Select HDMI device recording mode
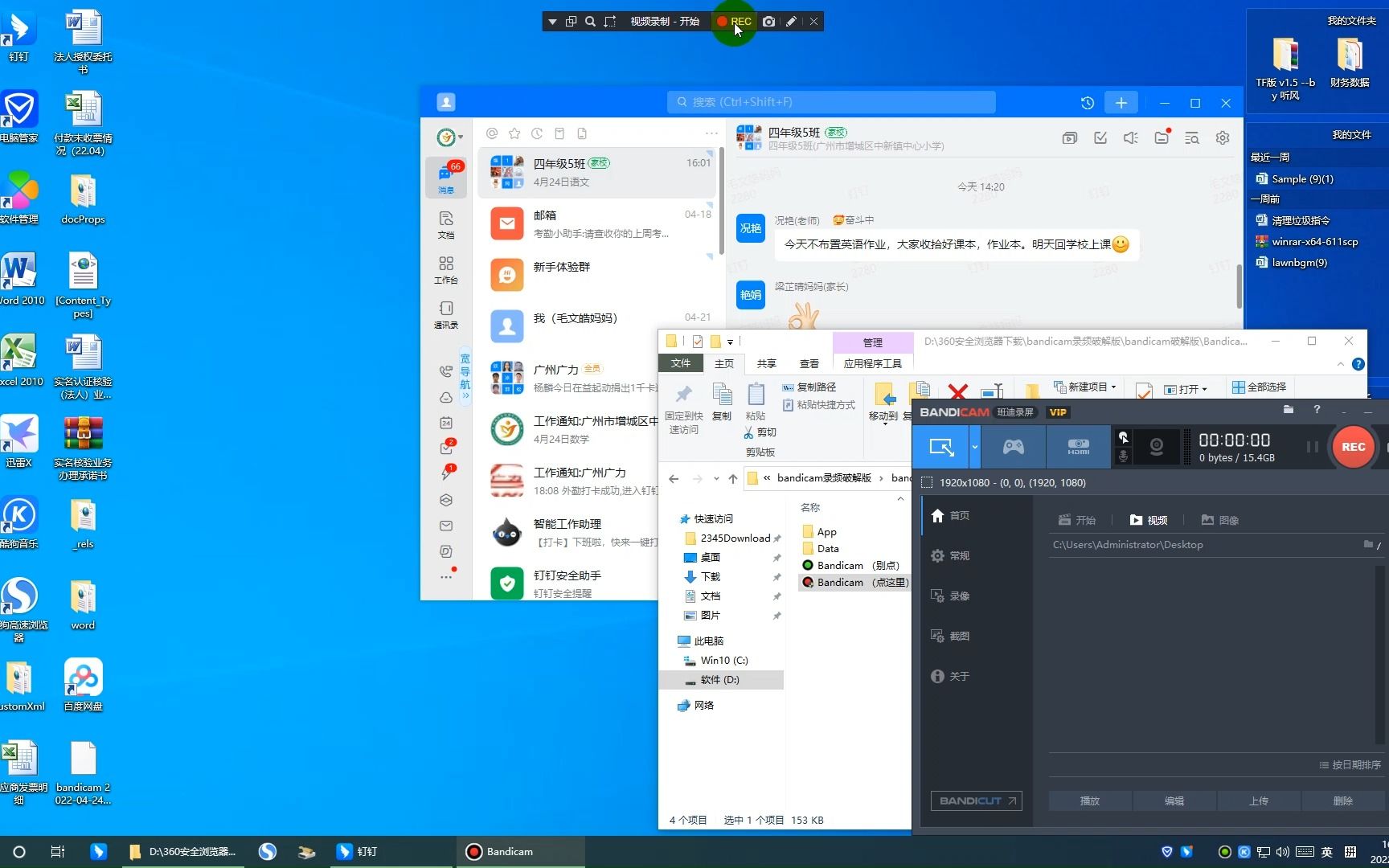 click(1078, 447)
